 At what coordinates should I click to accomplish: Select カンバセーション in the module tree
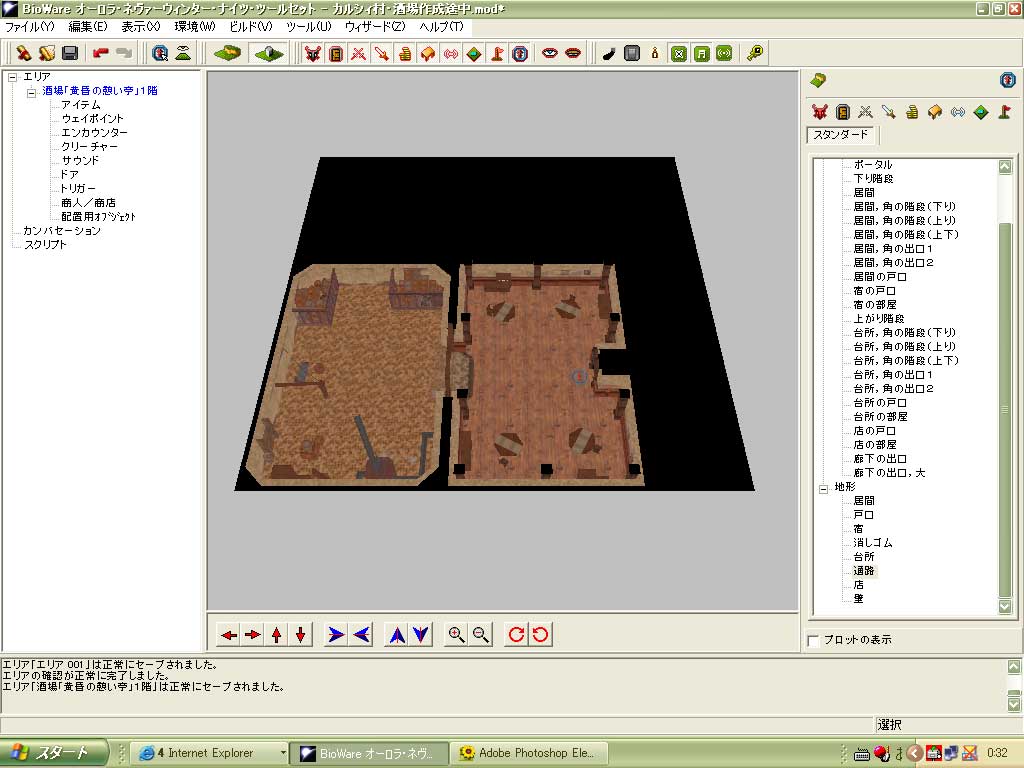pyautogui.click(x=61, y=231)
